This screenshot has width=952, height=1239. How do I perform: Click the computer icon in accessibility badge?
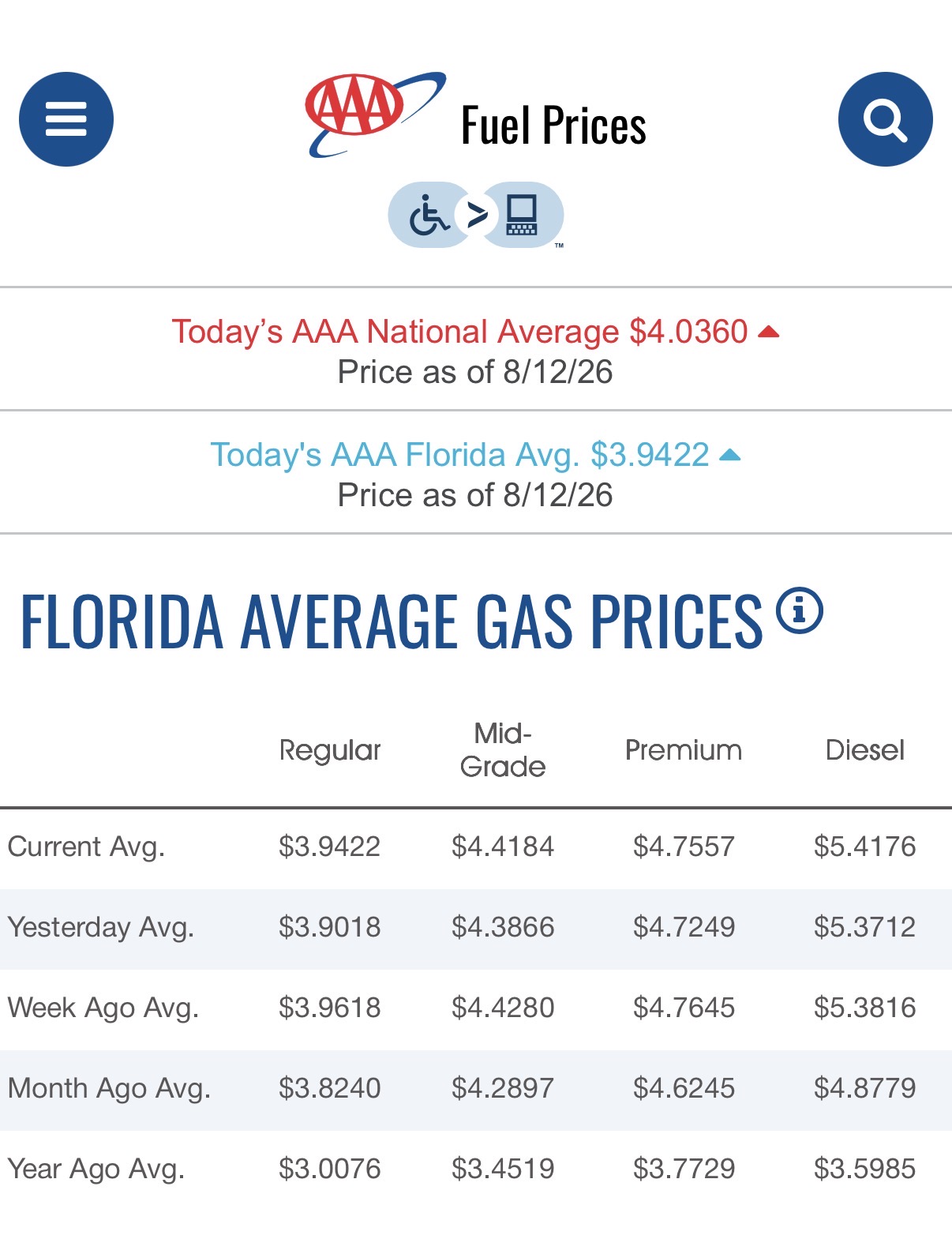522,215
